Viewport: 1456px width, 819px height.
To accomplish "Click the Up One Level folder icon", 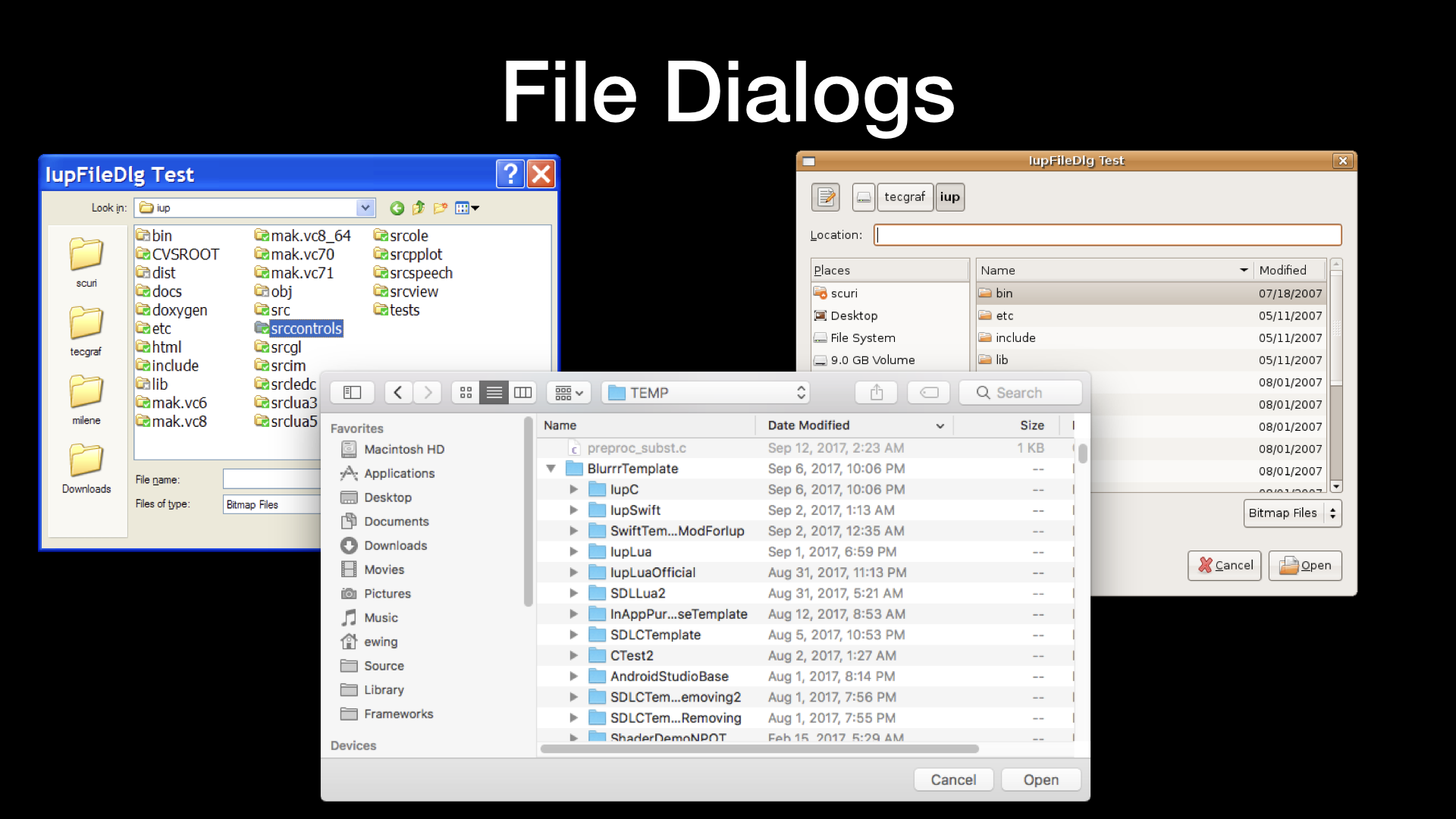I will point(419,208).
